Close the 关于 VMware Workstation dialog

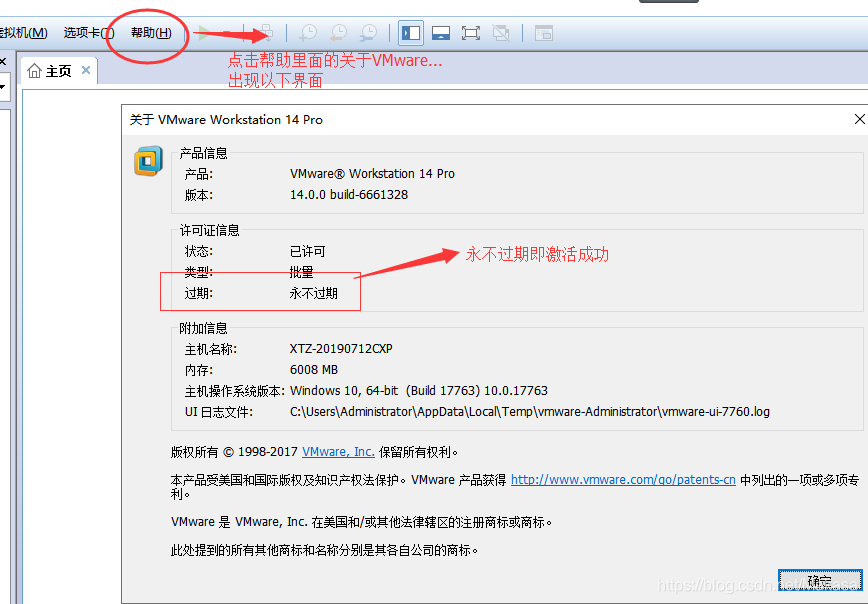(859, 119)
